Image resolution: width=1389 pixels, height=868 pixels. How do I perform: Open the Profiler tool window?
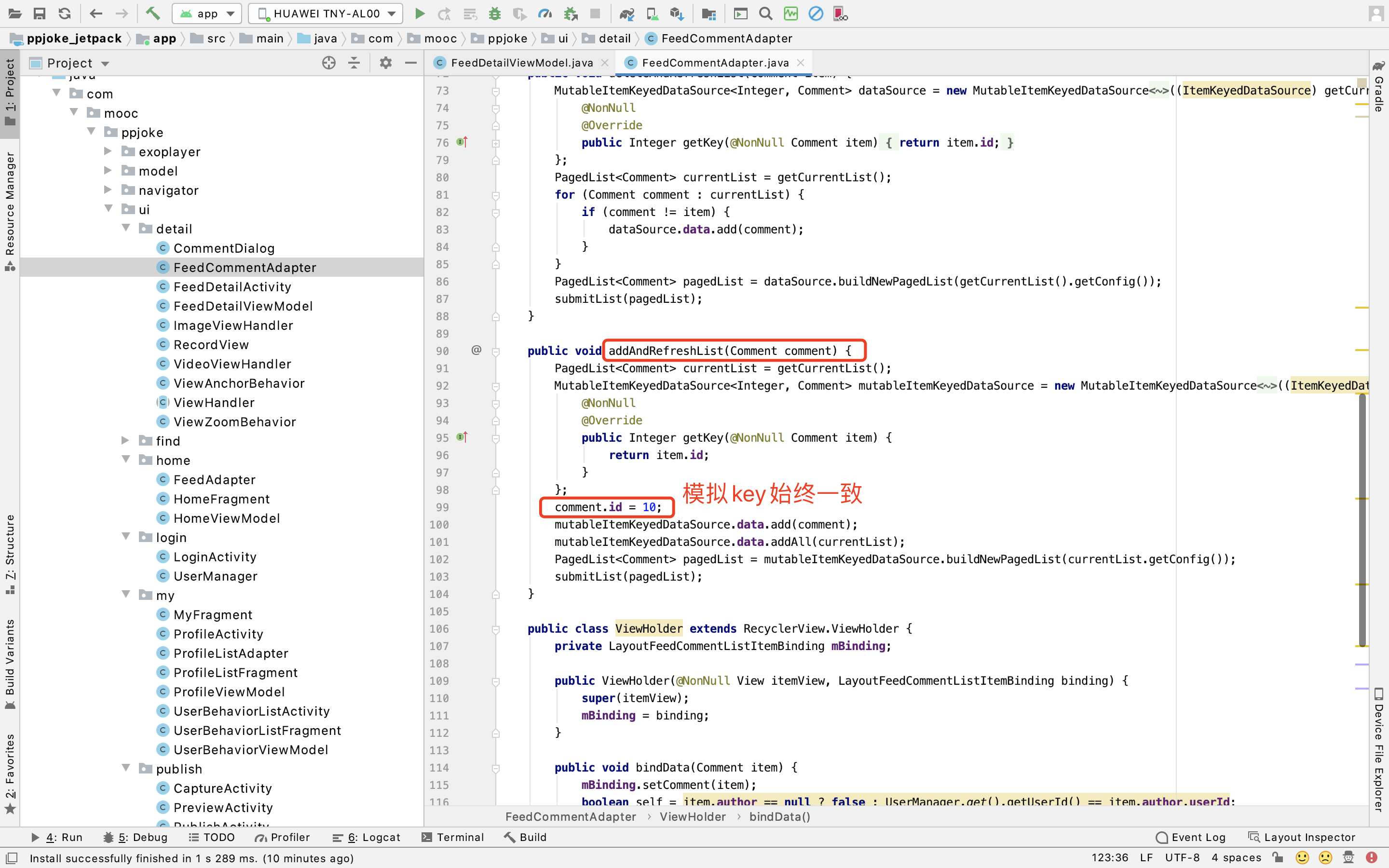click(283, 837)
